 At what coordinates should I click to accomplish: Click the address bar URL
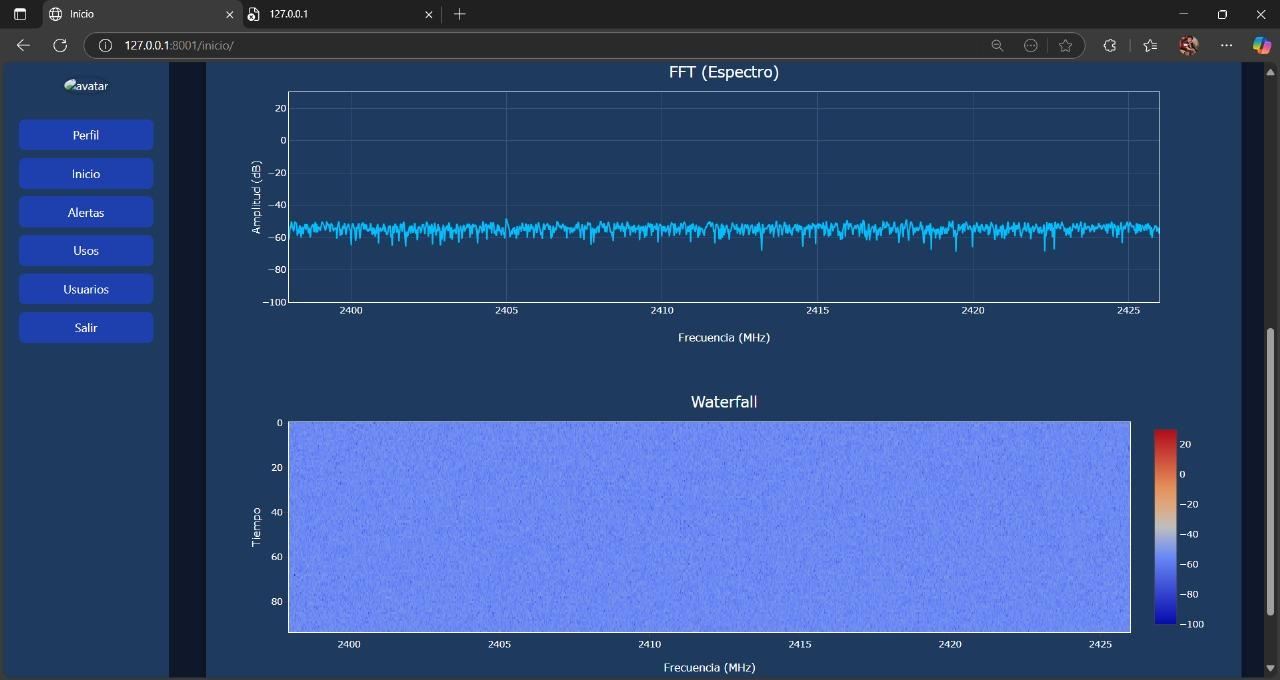tap(179, 45)
